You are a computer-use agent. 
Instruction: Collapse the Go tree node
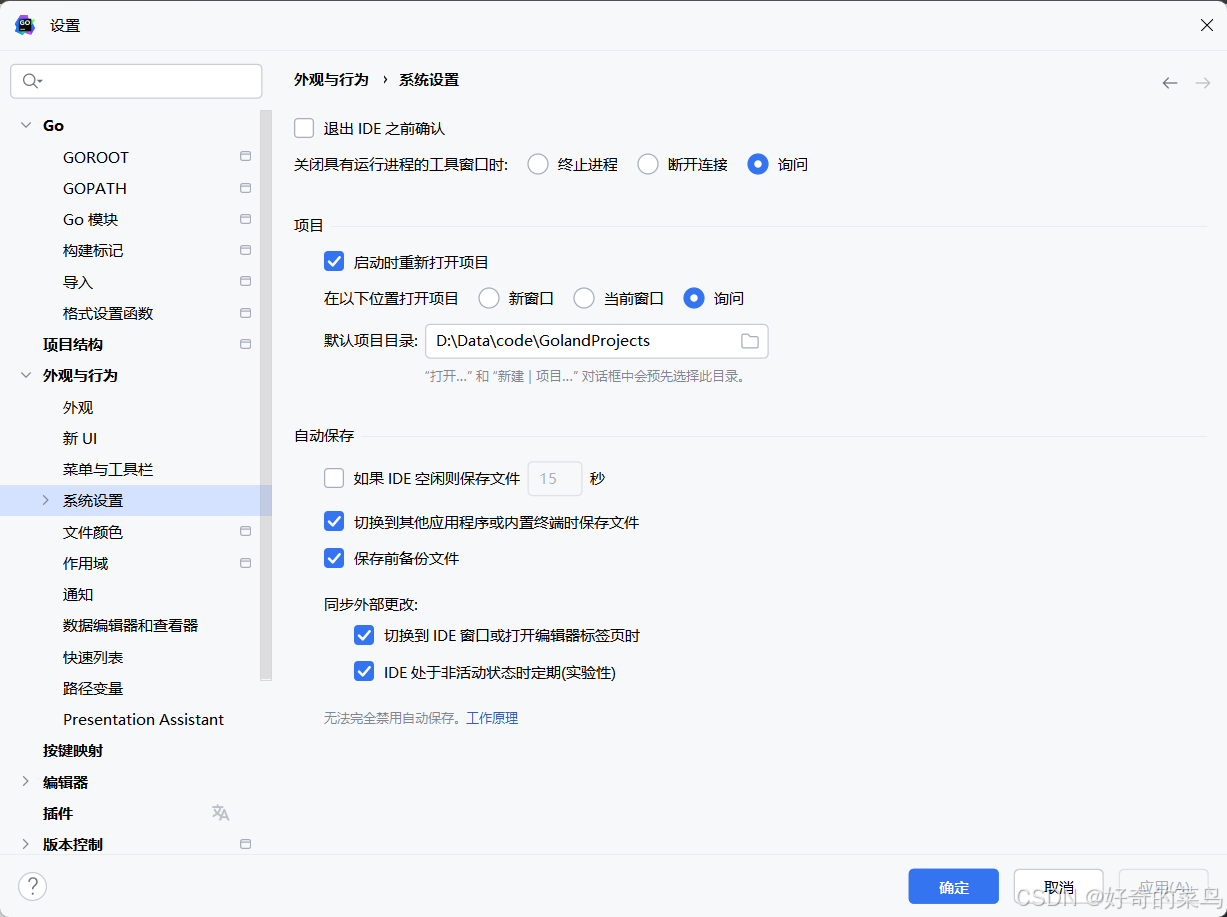(x=25, y=126)
